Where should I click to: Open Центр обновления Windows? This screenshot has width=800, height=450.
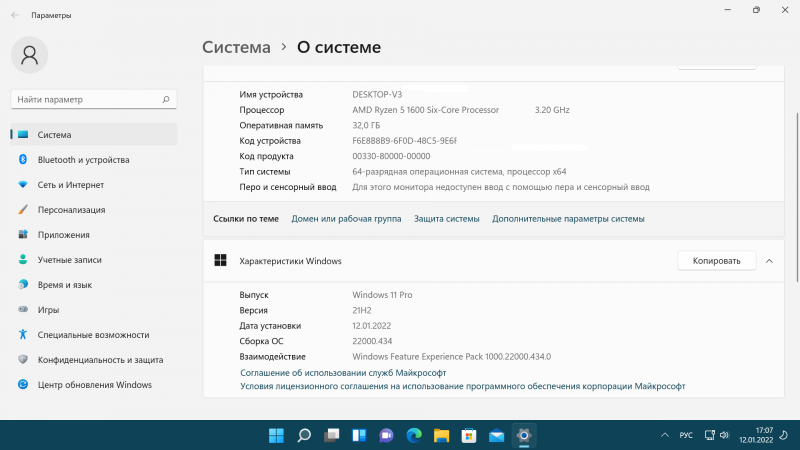point(94,385)
